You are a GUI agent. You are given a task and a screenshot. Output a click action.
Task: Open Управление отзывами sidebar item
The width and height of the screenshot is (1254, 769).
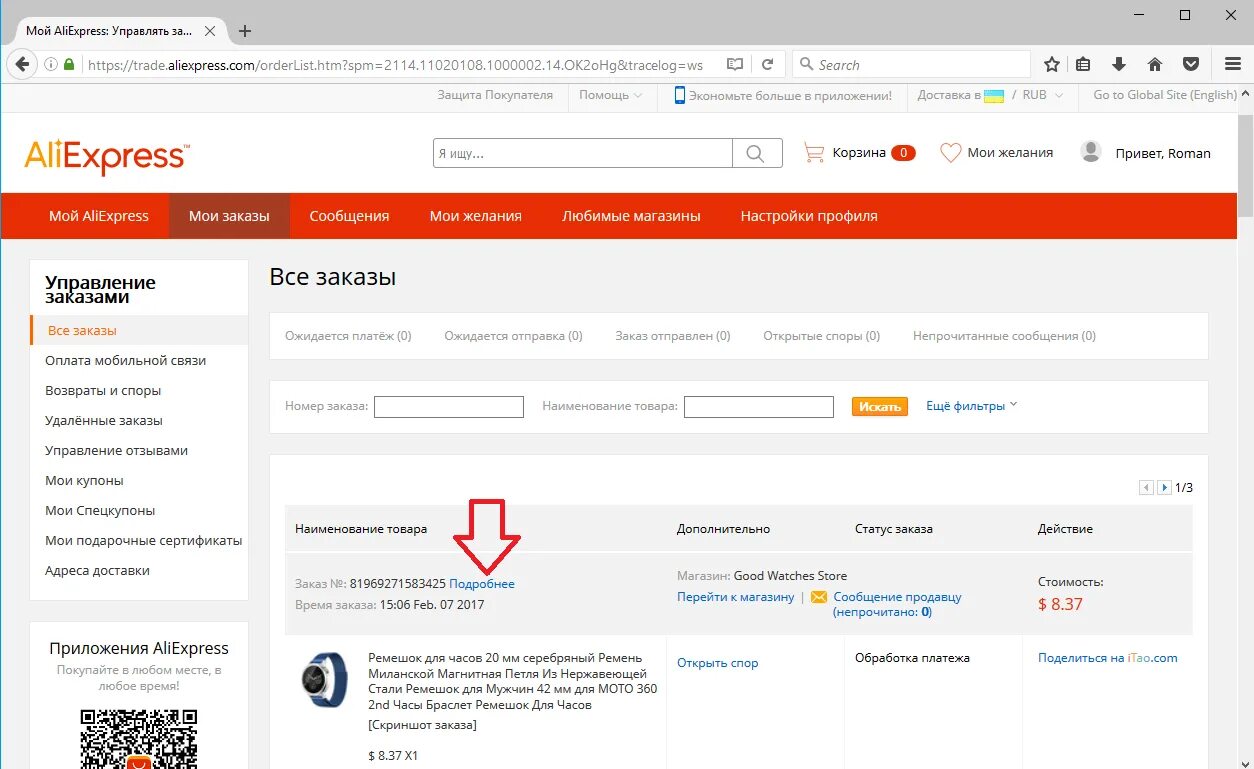[117, 450]
